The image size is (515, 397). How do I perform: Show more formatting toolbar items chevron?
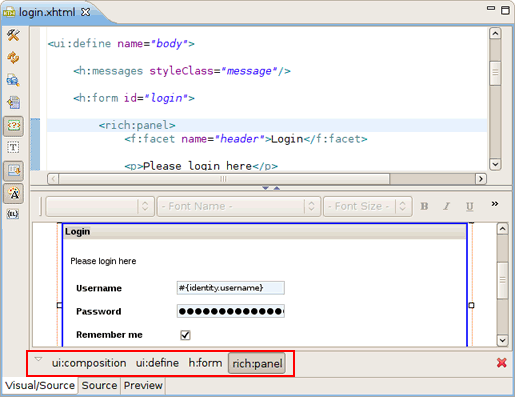point(495,204)
